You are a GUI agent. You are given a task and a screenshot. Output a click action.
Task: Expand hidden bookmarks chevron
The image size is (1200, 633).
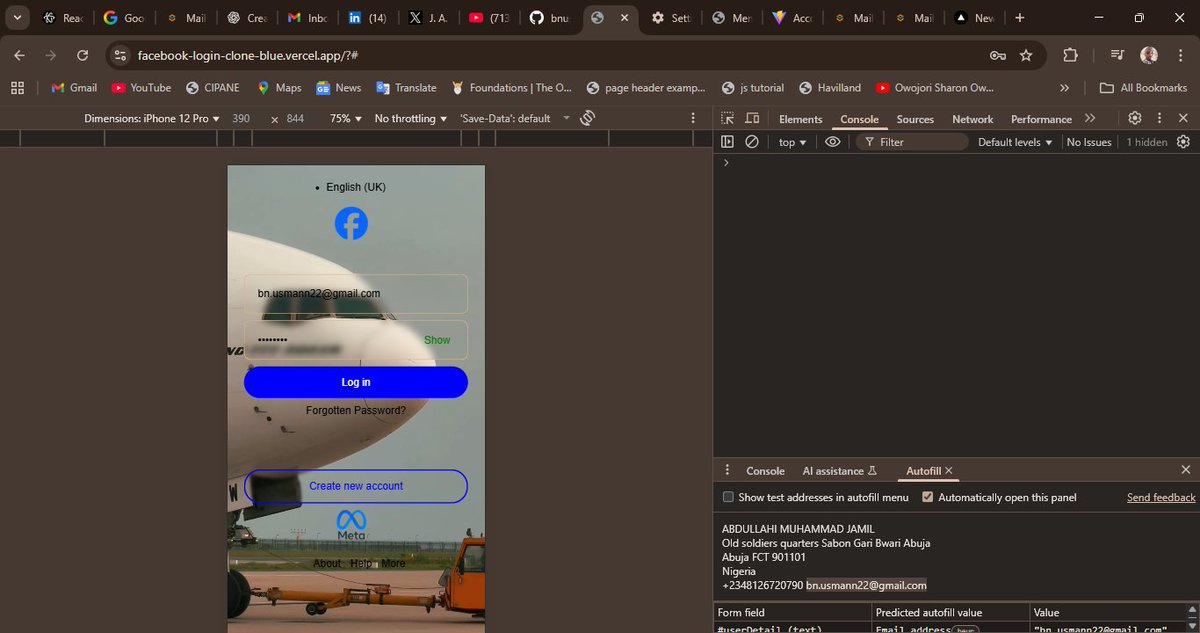click(x=1064, y=88)
